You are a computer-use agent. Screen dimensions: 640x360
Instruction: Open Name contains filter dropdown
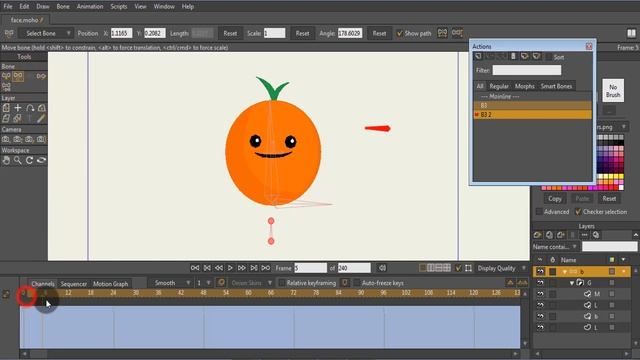point(555,247)
